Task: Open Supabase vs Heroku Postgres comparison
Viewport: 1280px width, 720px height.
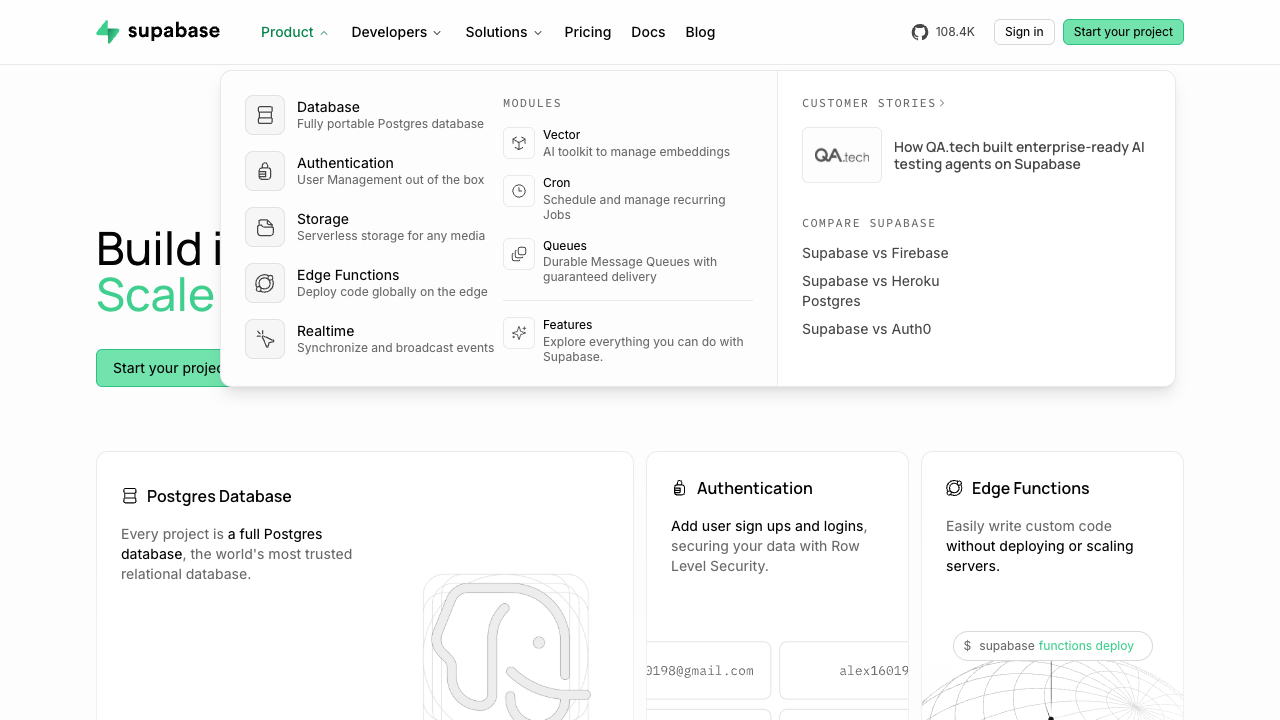Action: click(x=871, y=291)
